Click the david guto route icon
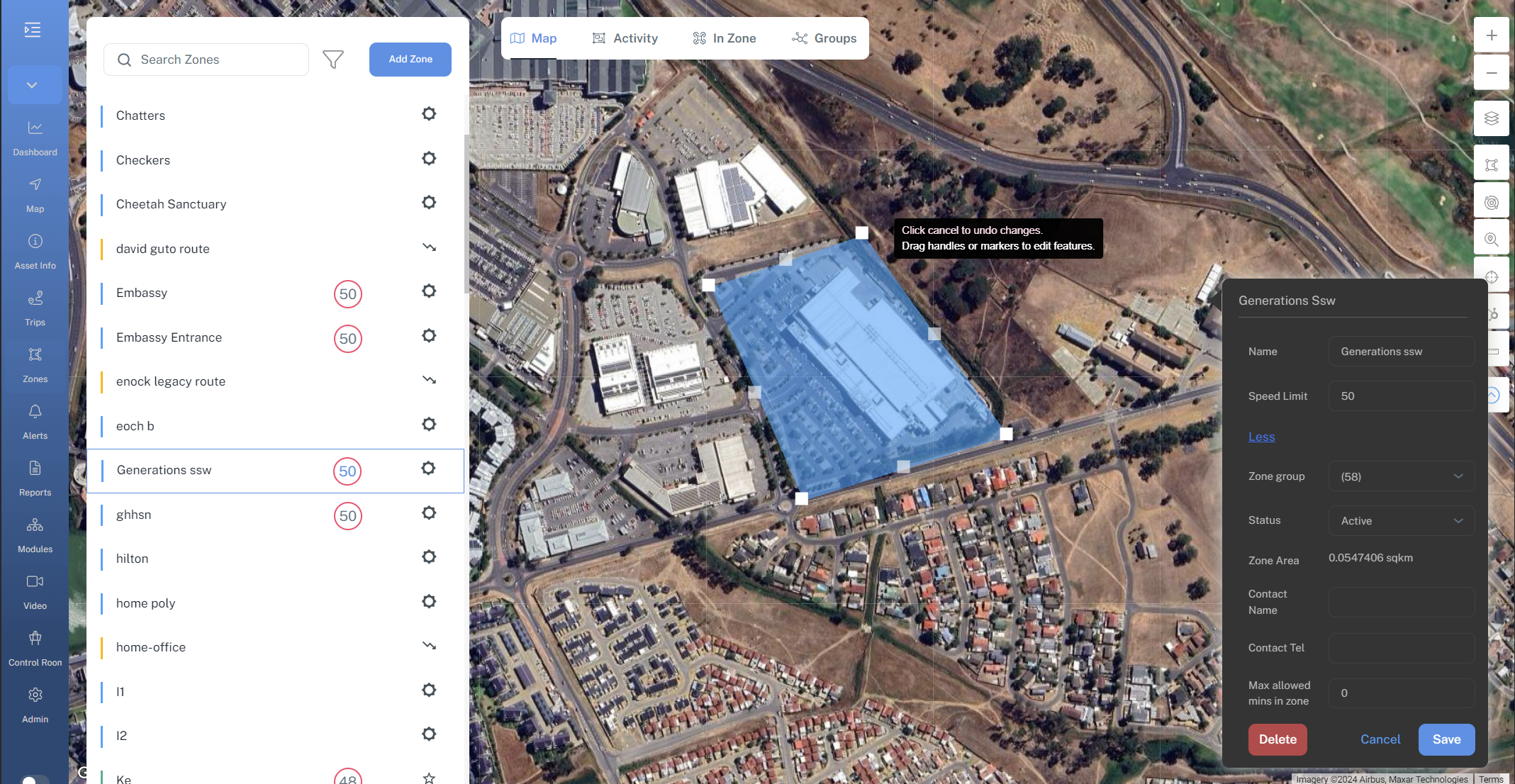 point(429,247)
